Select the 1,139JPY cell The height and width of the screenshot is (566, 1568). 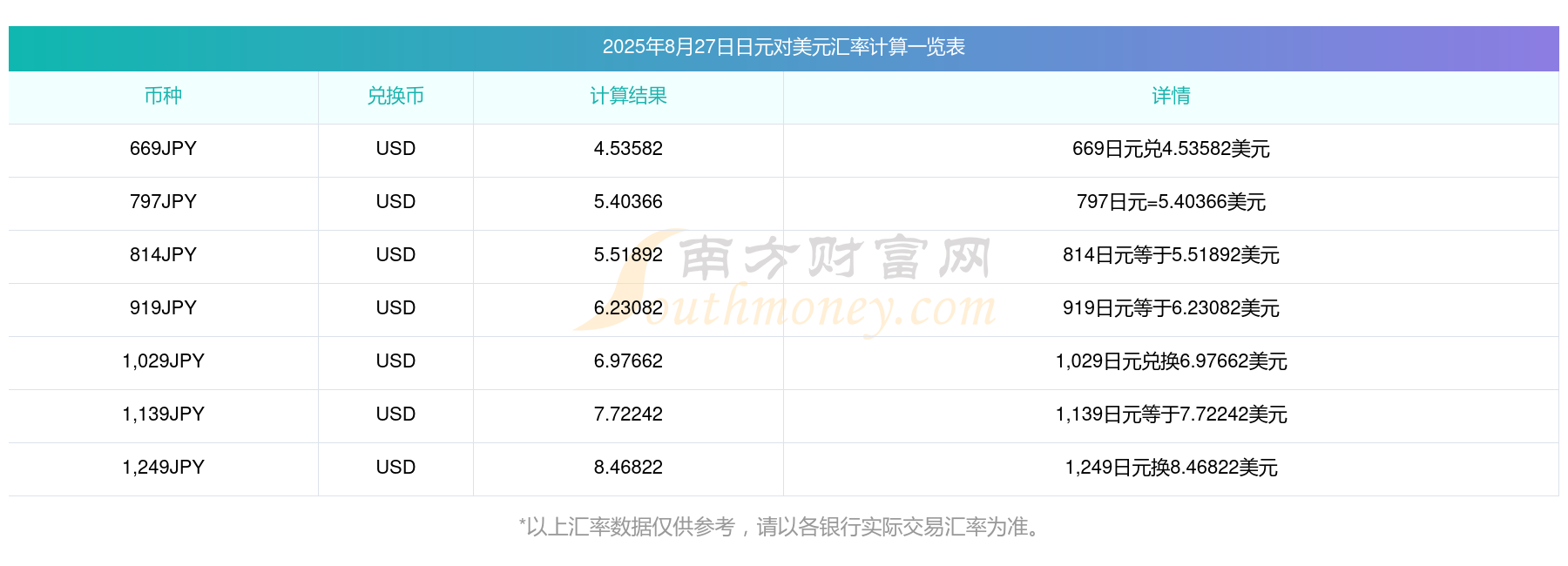163,414
